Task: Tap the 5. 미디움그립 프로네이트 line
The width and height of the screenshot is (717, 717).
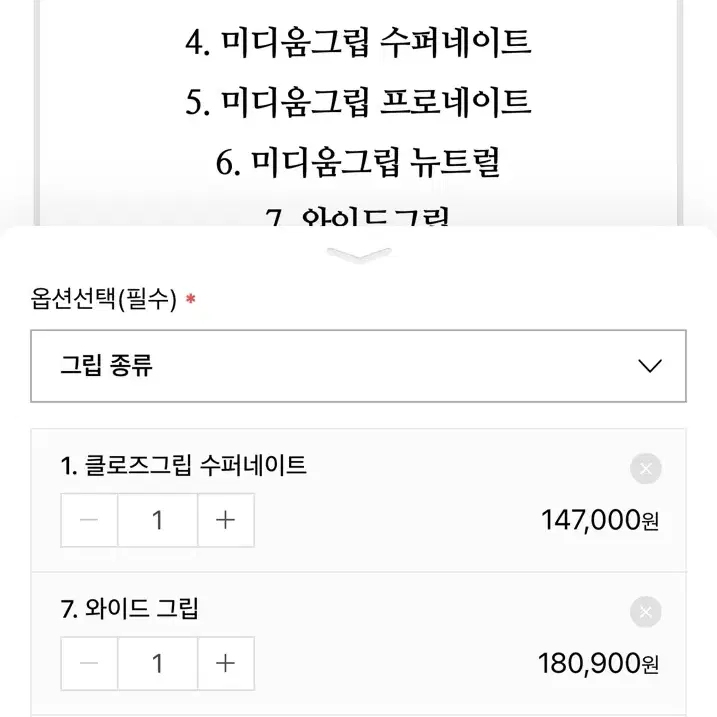Action: point(358,102)
